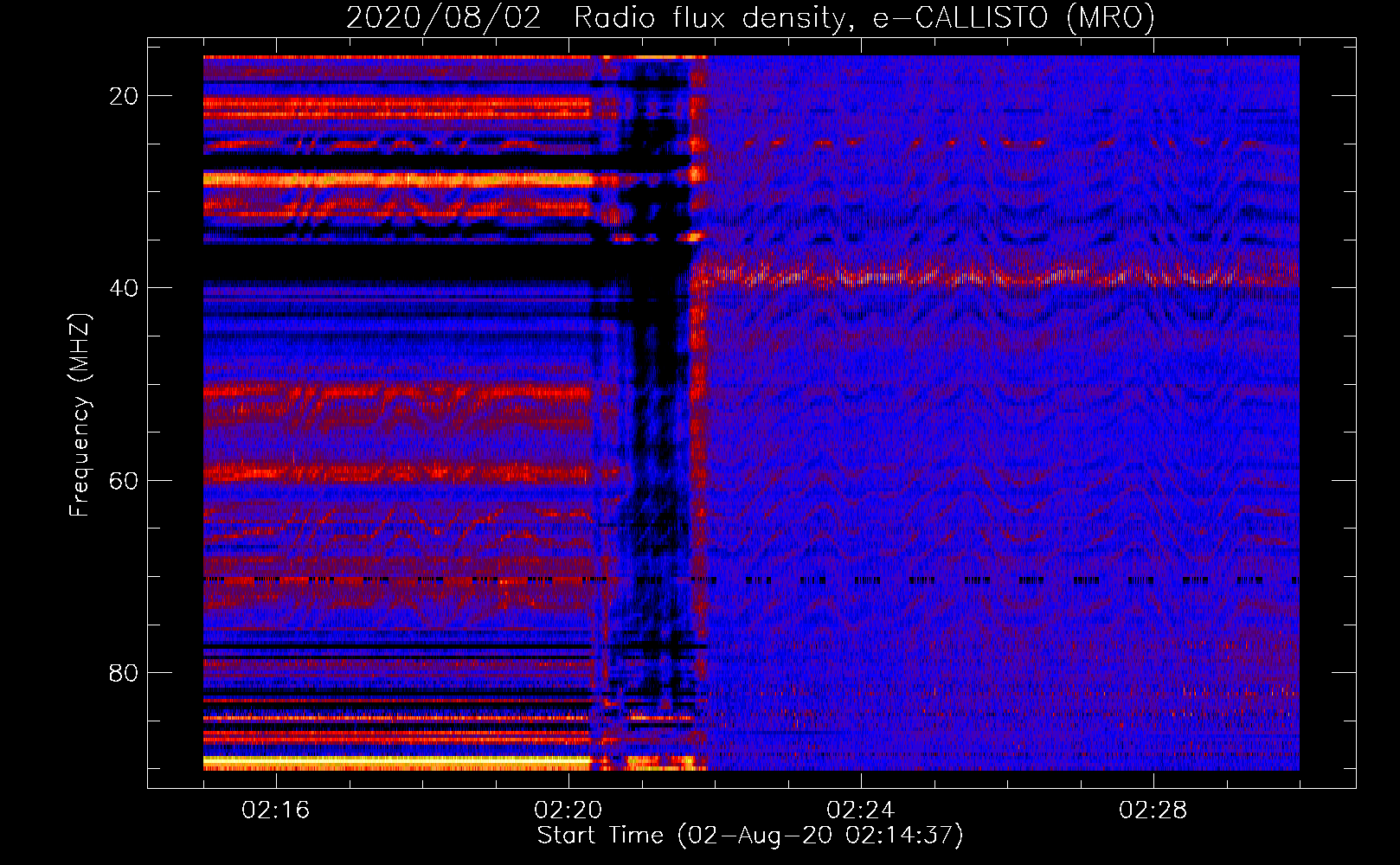The width and height of the screenshot is (1400, 865).
Task: Click the '02:24' time tick label
Action: (x=861, y=811)
